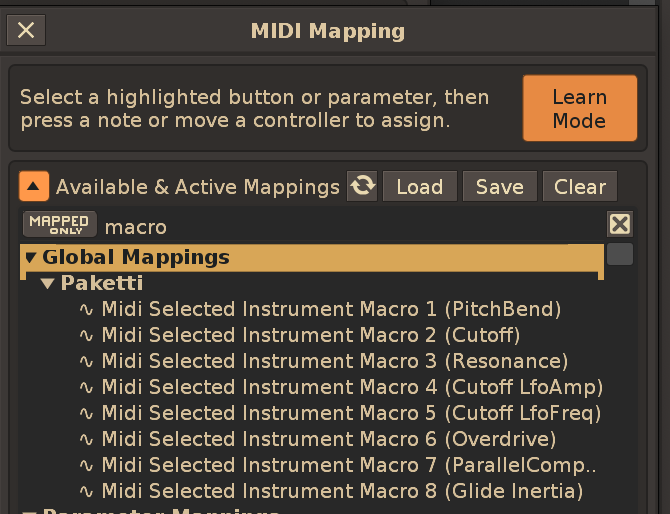Image resolution: width=670 pixels, height=514 pixels.
Task: Select Macro 8 (Glide Inertia) mapping
Action: tap(342, 491)
